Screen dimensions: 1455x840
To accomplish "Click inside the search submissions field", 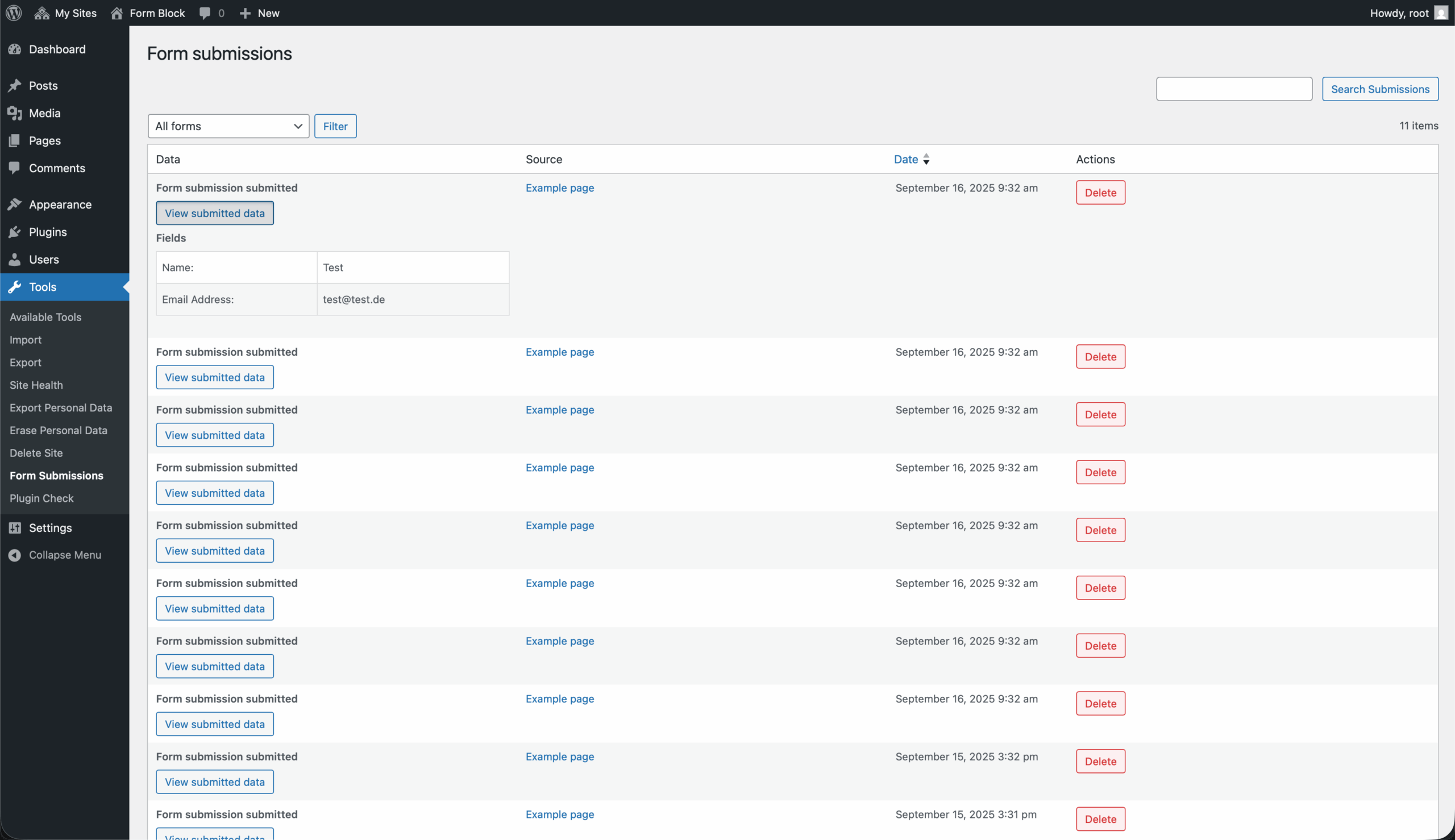I will [1234, 89].
